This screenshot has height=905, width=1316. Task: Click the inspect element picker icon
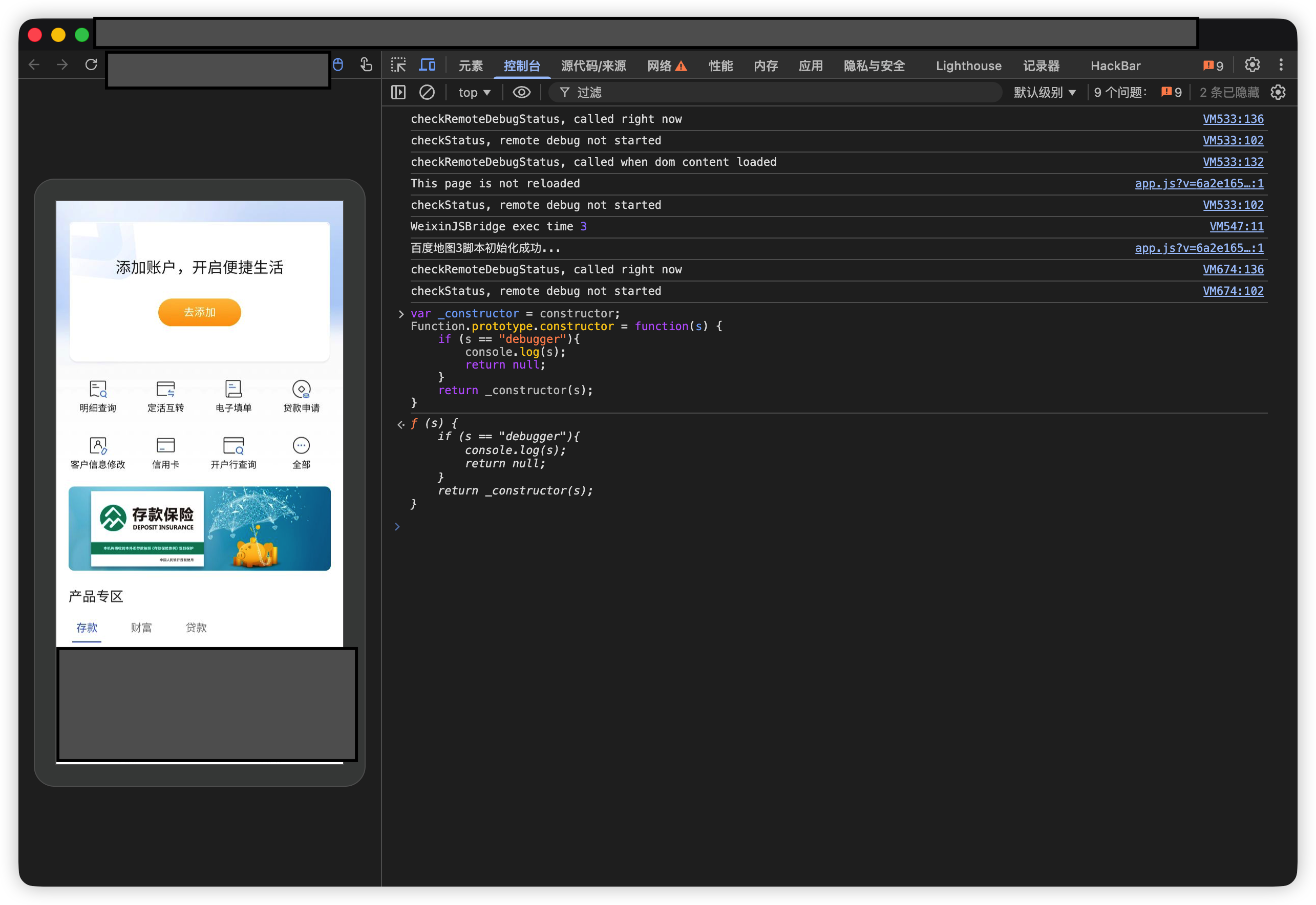[398, 65]
